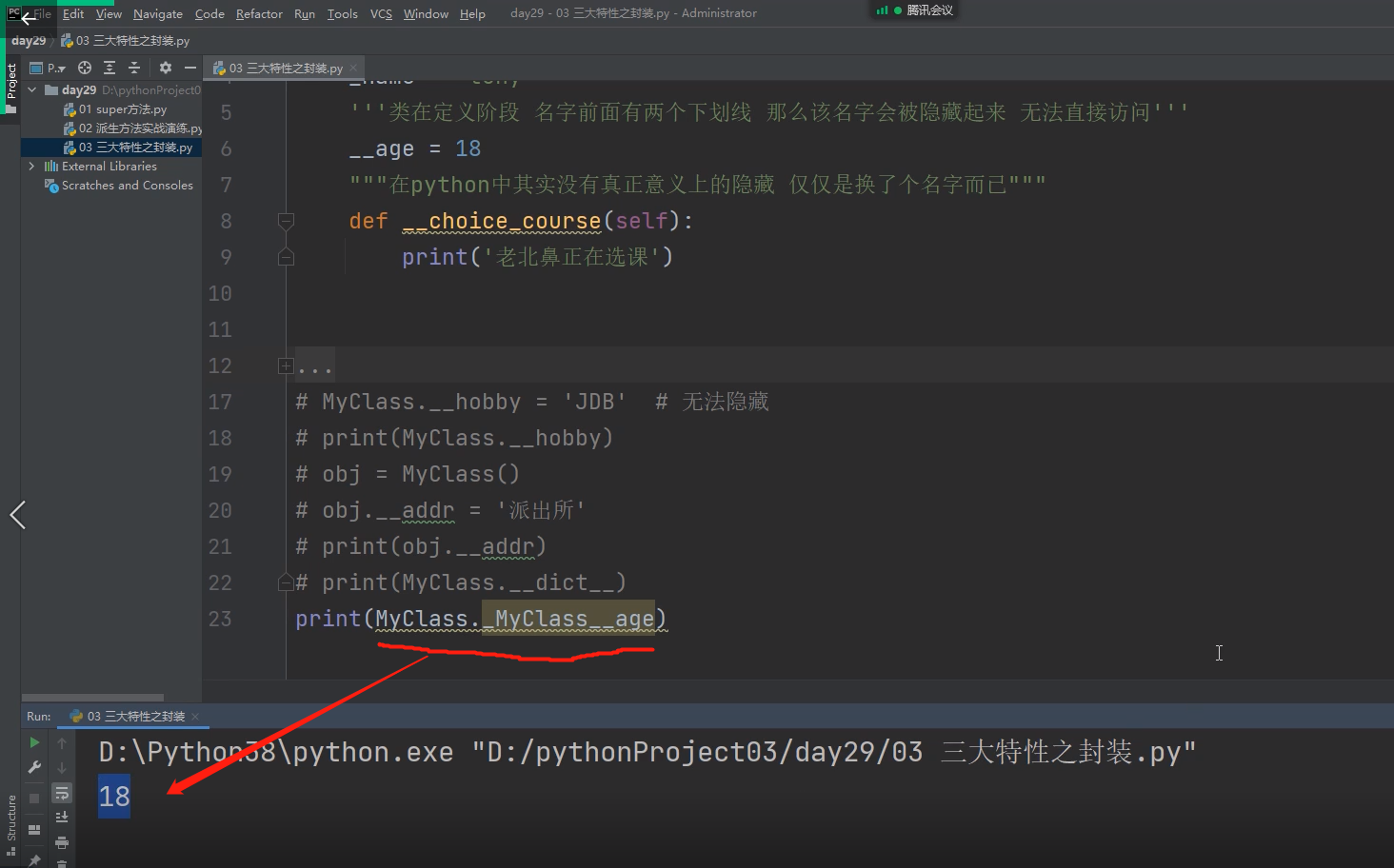Collapse the day29 folder node
This screenshot has width=1394, height=868.
pyautogui.click(x=32, y=89)
